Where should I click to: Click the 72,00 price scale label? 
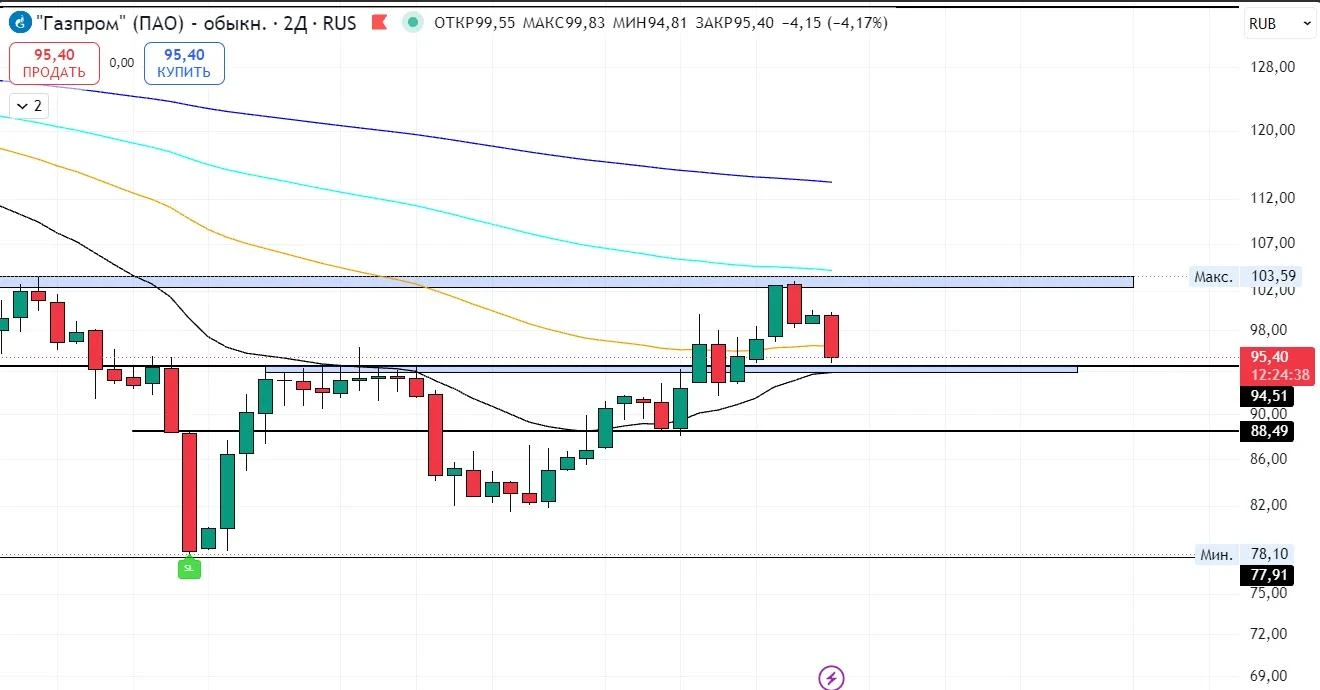point(1269,634)
